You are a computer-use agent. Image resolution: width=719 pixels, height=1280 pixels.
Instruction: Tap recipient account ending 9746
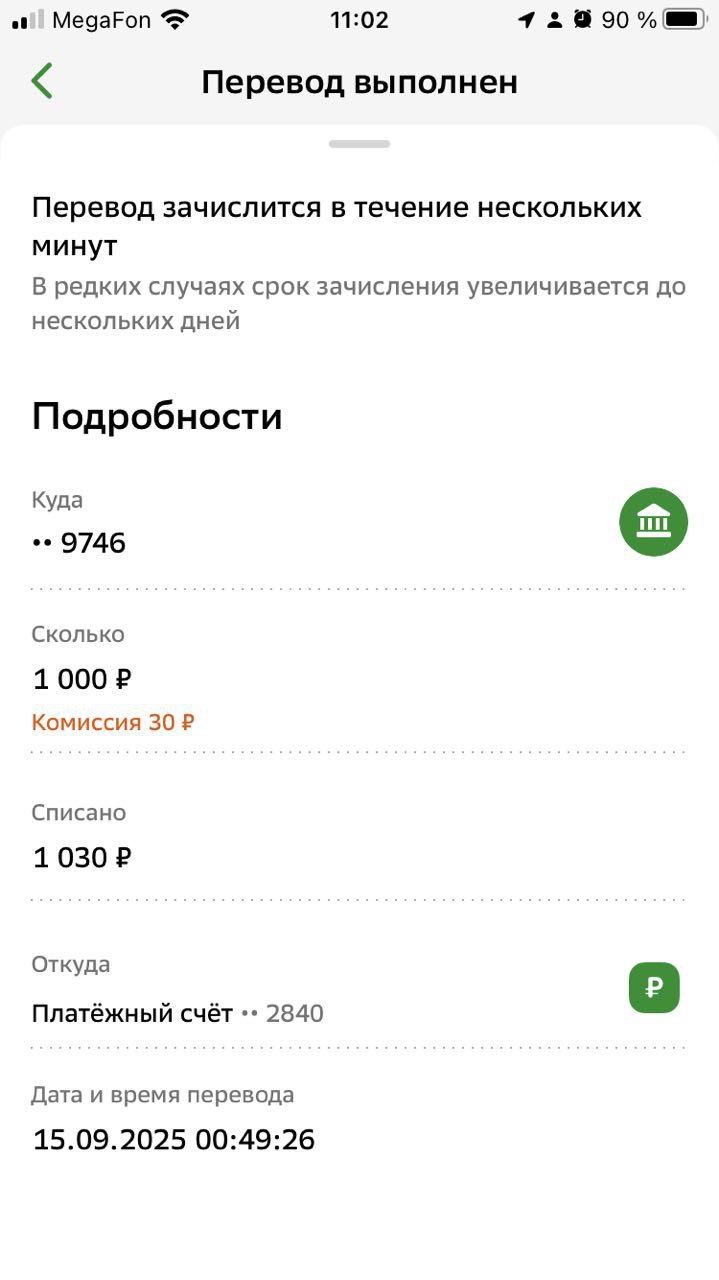(80, 543)
